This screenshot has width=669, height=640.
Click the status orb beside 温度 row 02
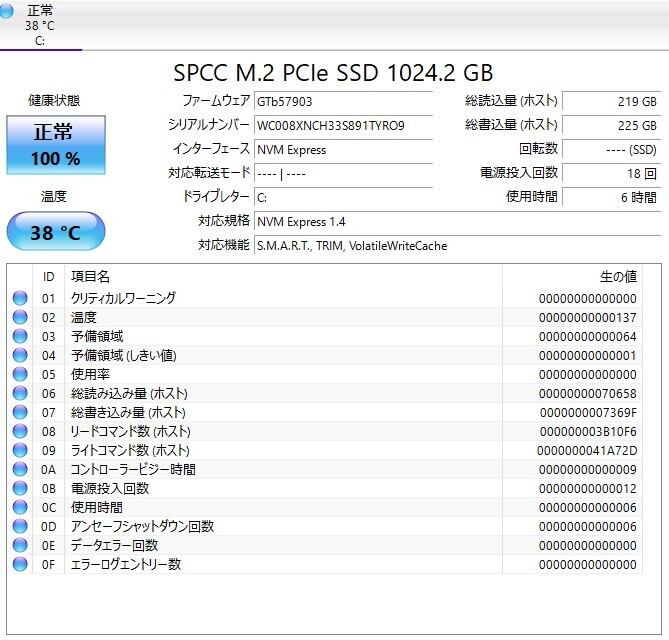pos(20,317)
